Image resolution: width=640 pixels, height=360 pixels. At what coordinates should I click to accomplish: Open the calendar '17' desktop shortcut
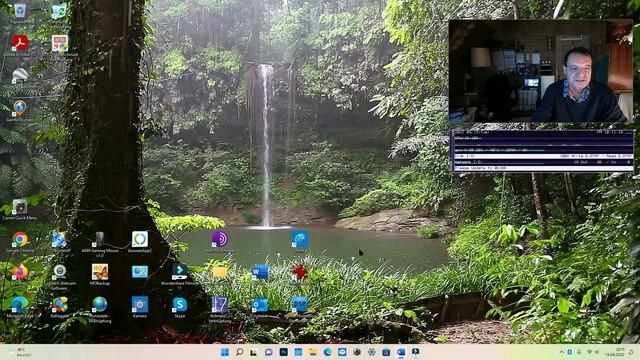point(220,304)
